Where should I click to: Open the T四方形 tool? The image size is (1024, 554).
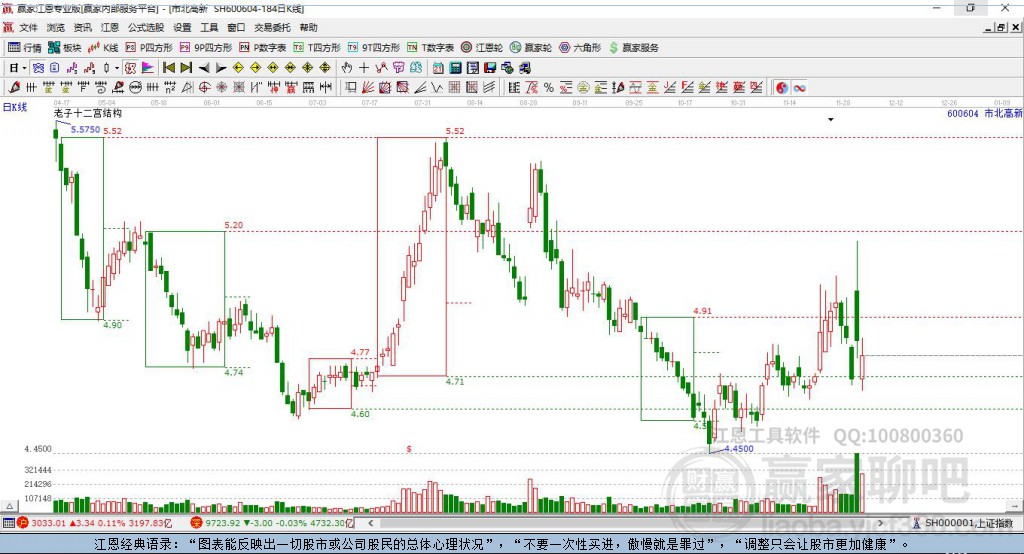point(317,48)
